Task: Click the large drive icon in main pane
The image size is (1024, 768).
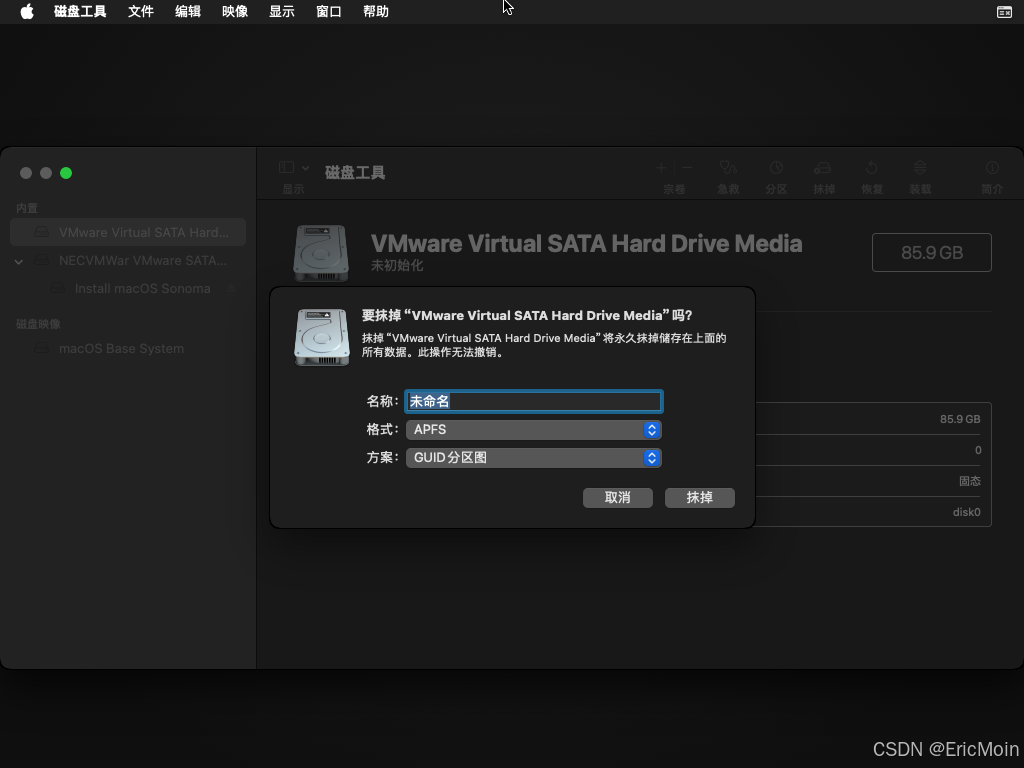Action: point(321,253)
